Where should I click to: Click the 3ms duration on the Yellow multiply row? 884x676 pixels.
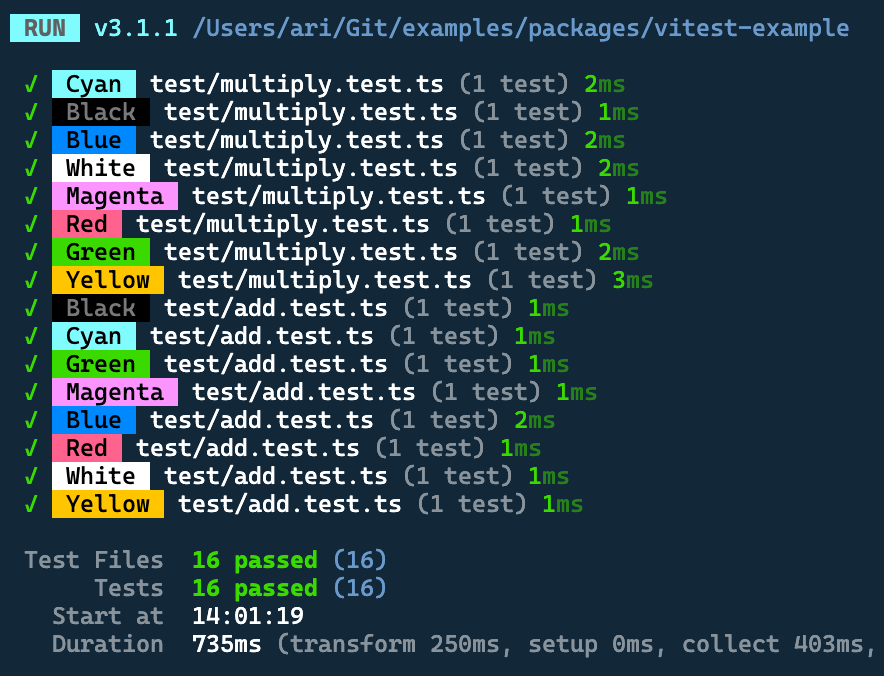click(632, 280)
